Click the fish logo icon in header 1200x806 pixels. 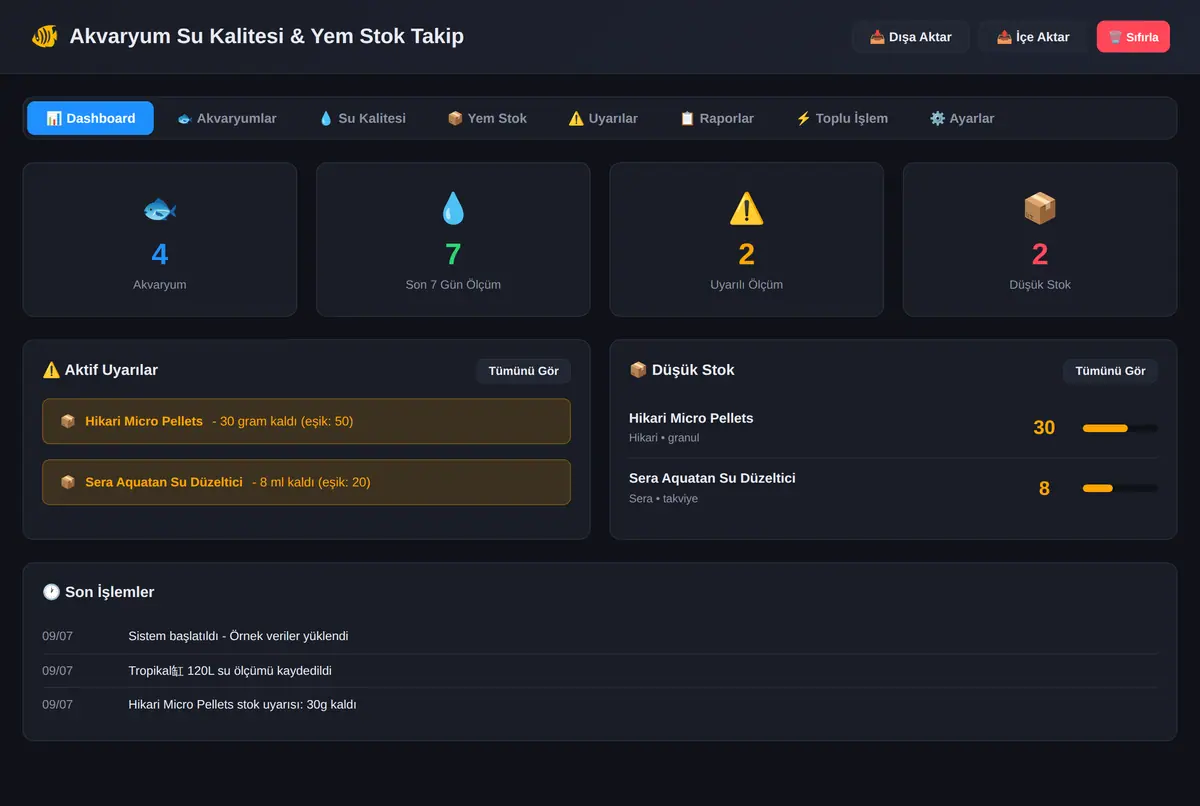click(44, 37)
